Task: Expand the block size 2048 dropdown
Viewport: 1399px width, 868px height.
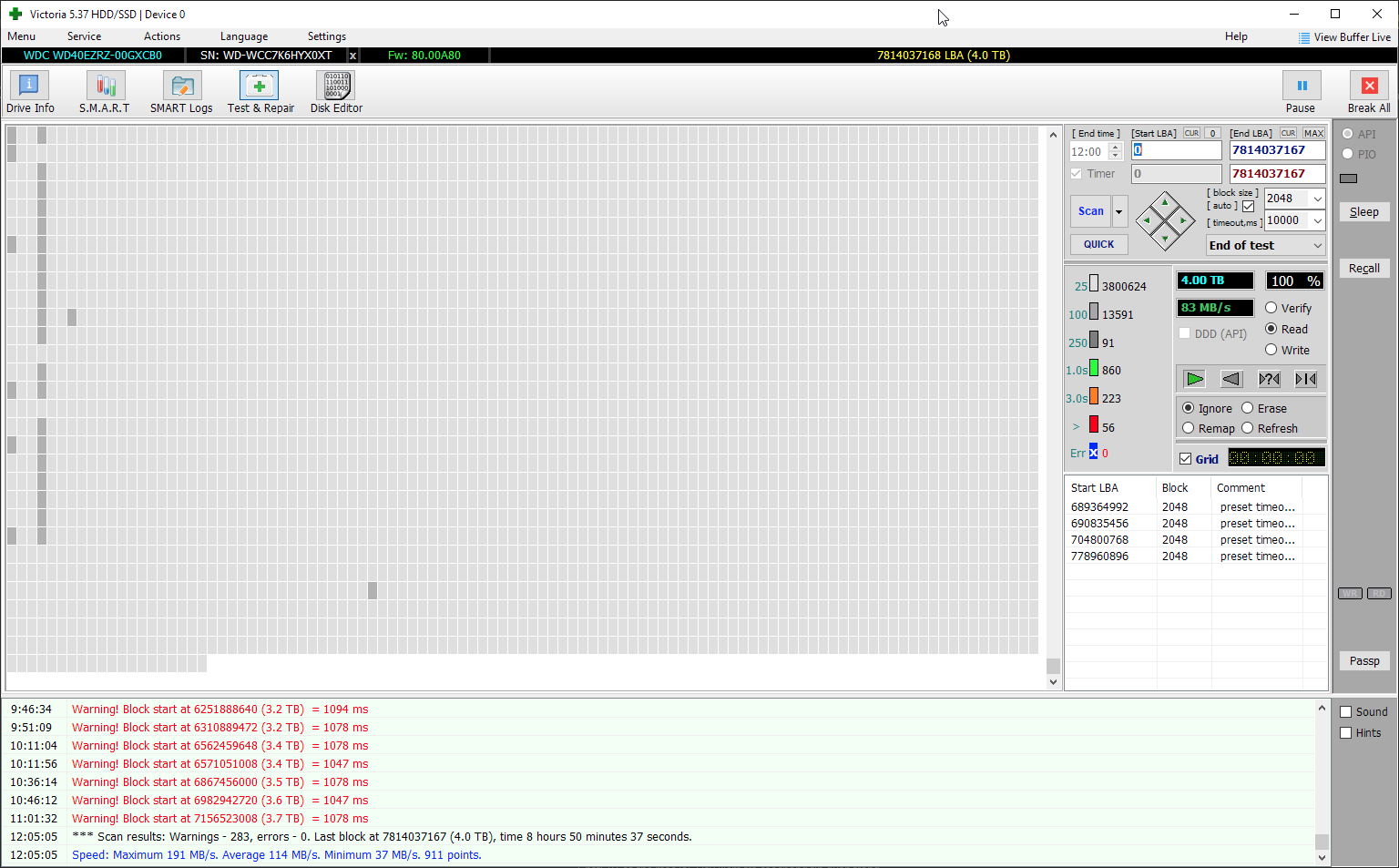Action: tap(1317, 199)
